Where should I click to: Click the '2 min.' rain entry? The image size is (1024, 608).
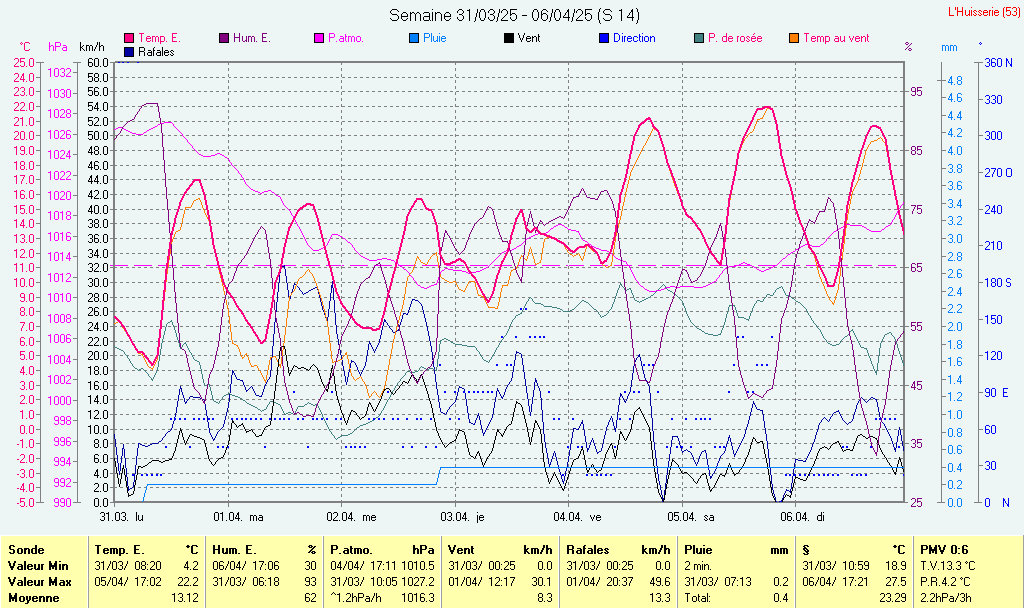tap(698, 566)
